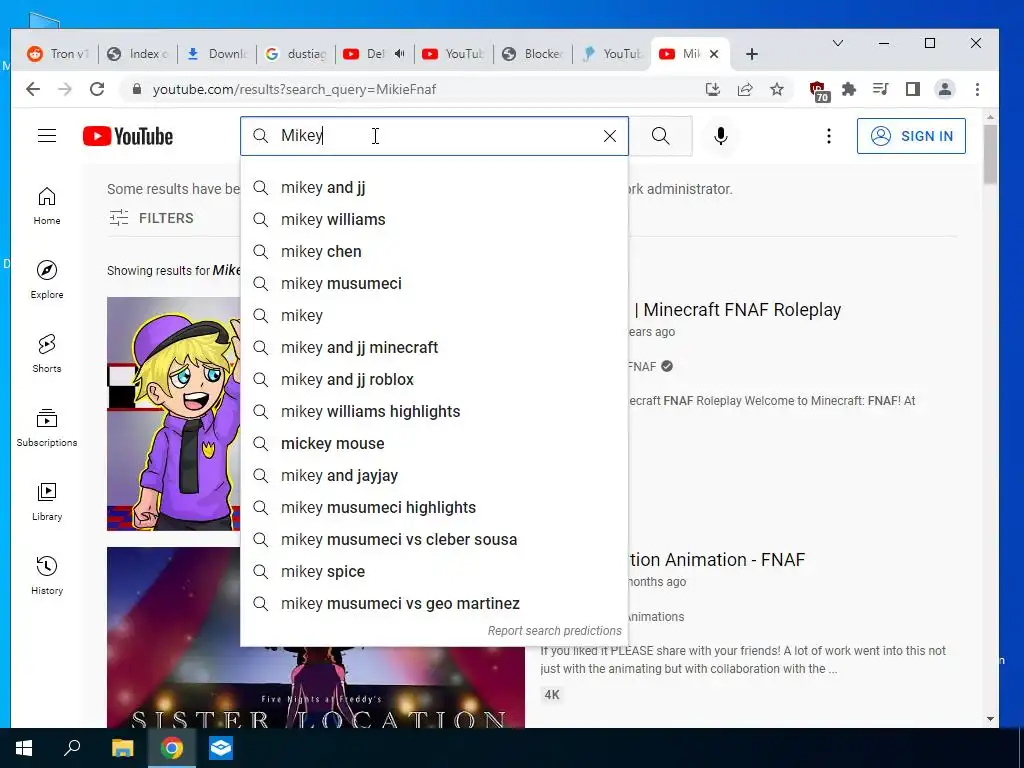The width and height of the screenshot is (1024, 768).
Task: Select 'mikey and jayjay' suggestion
Action: 434,475
